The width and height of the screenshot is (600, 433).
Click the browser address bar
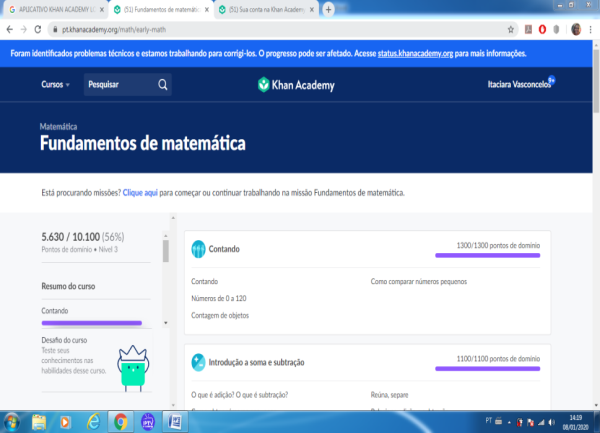tap(282, 29)
